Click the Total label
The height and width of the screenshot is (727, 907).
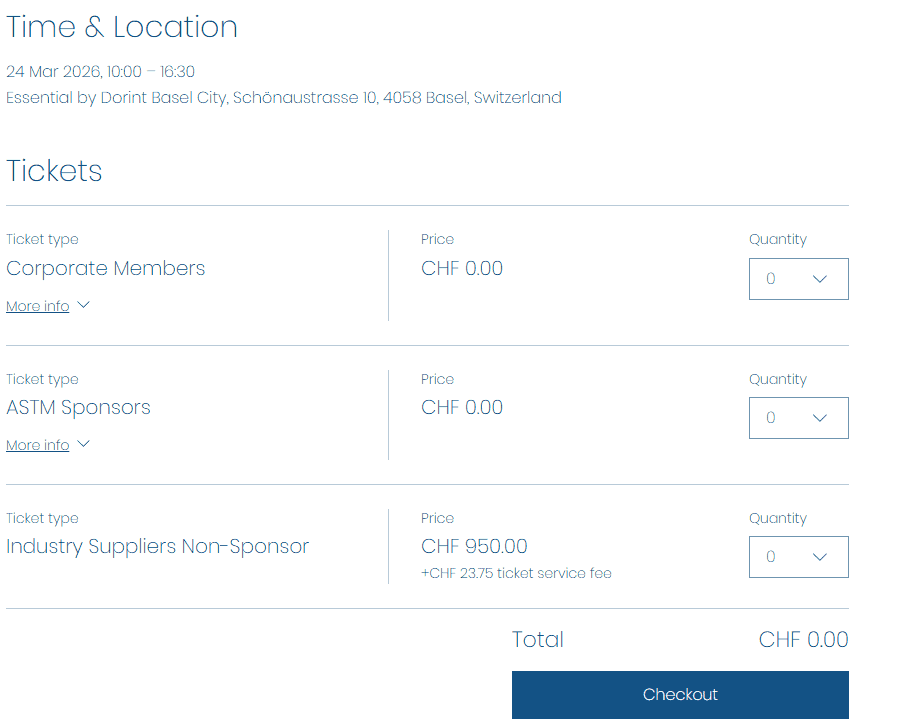point(538,640)
